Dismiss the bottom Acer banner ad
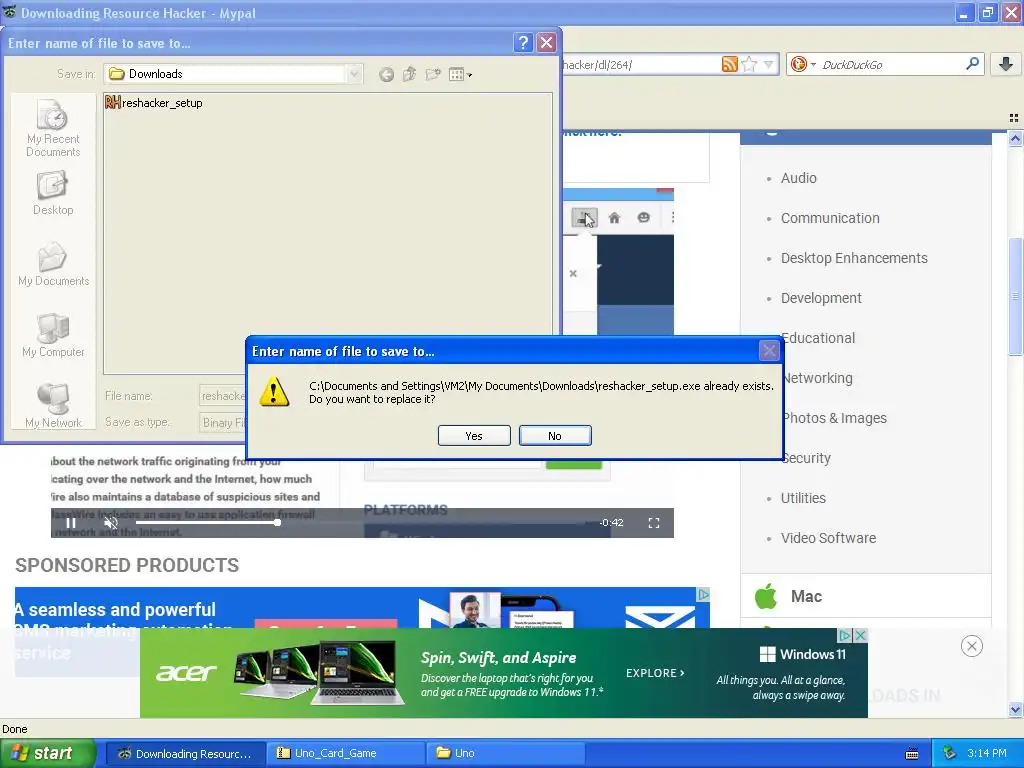1024x768 pixels. [x=972, y=647]
